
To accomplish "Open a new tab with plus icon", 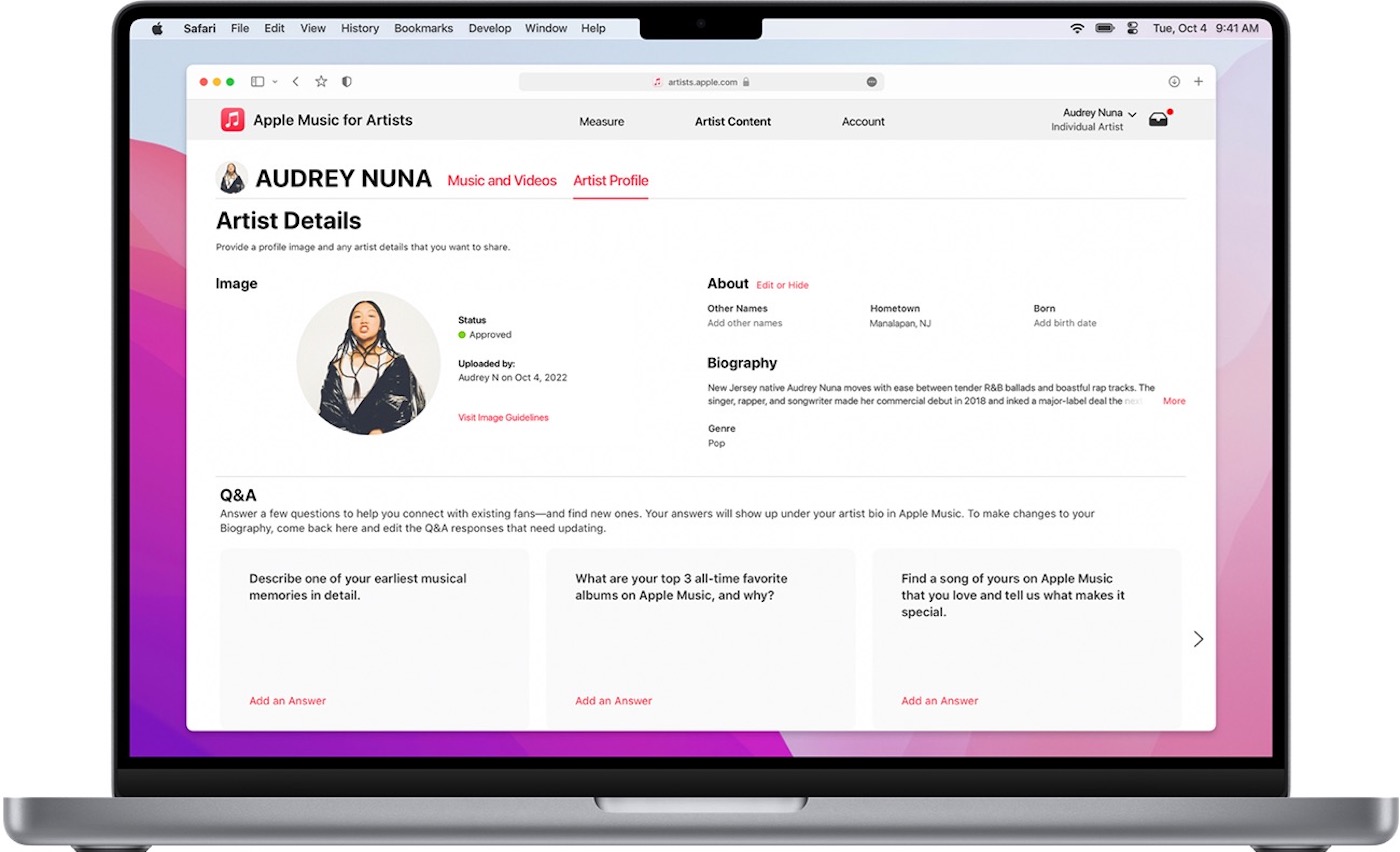I will point(1198,82).
